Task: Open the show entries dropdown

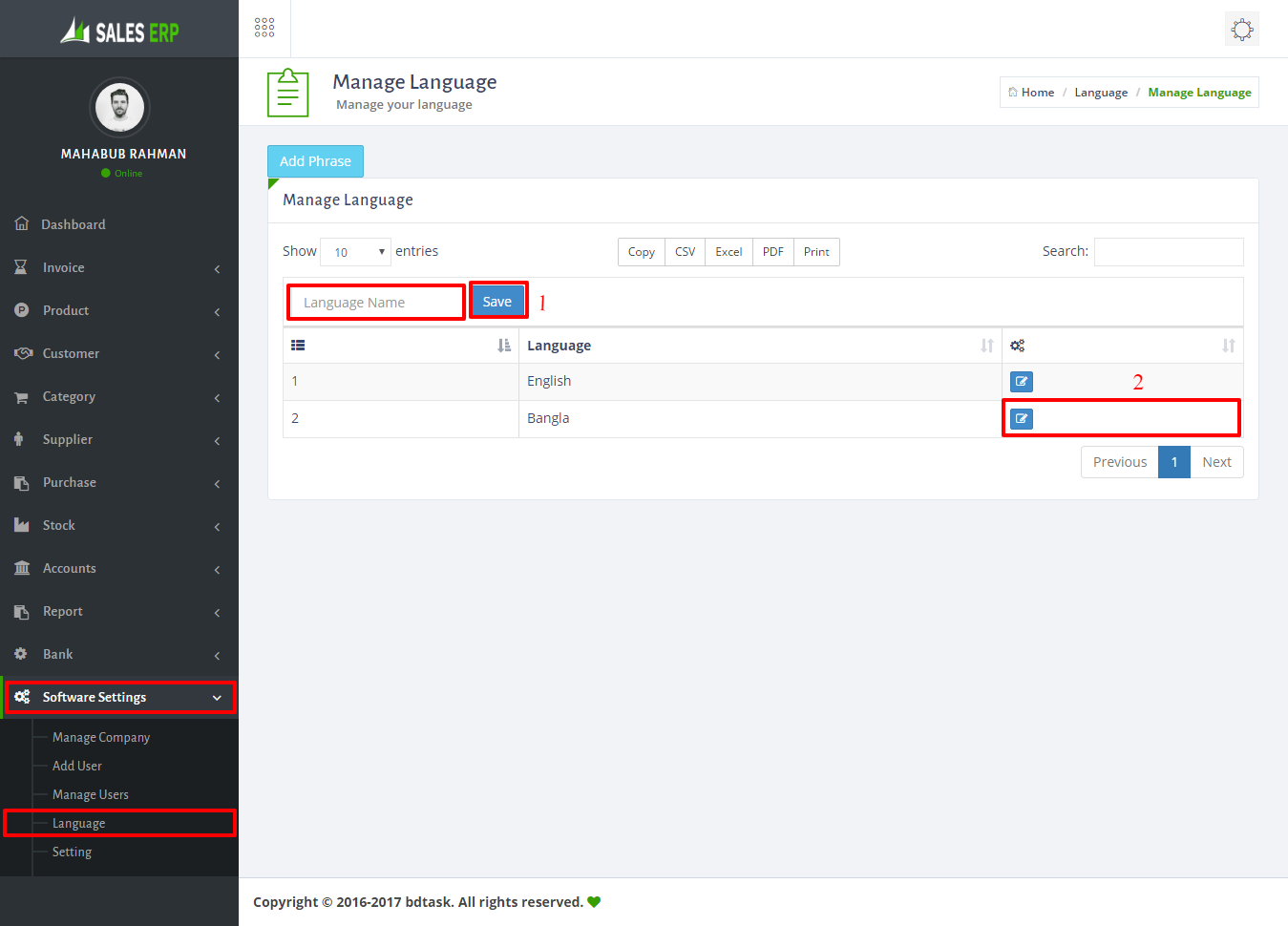Action: (355, 252)
